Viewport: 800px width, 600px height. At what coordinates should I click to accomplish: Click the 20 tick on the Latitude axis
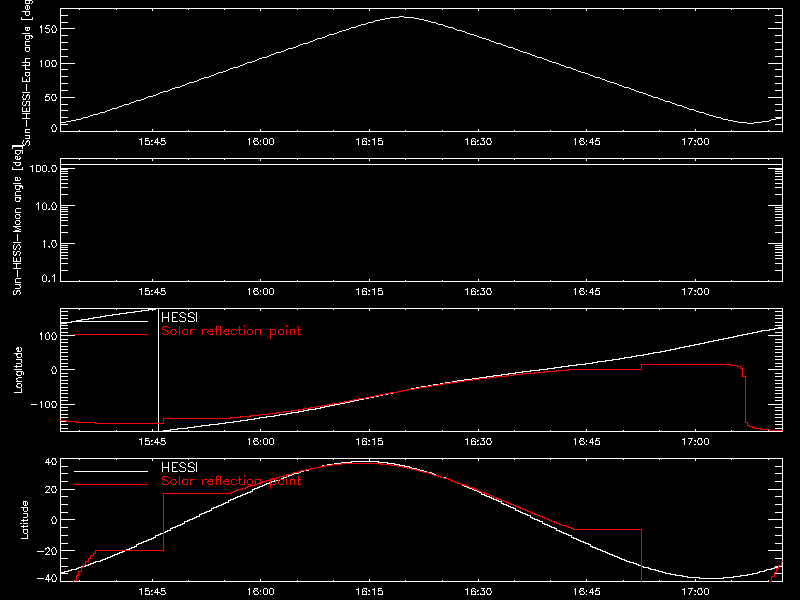[51, 490]
